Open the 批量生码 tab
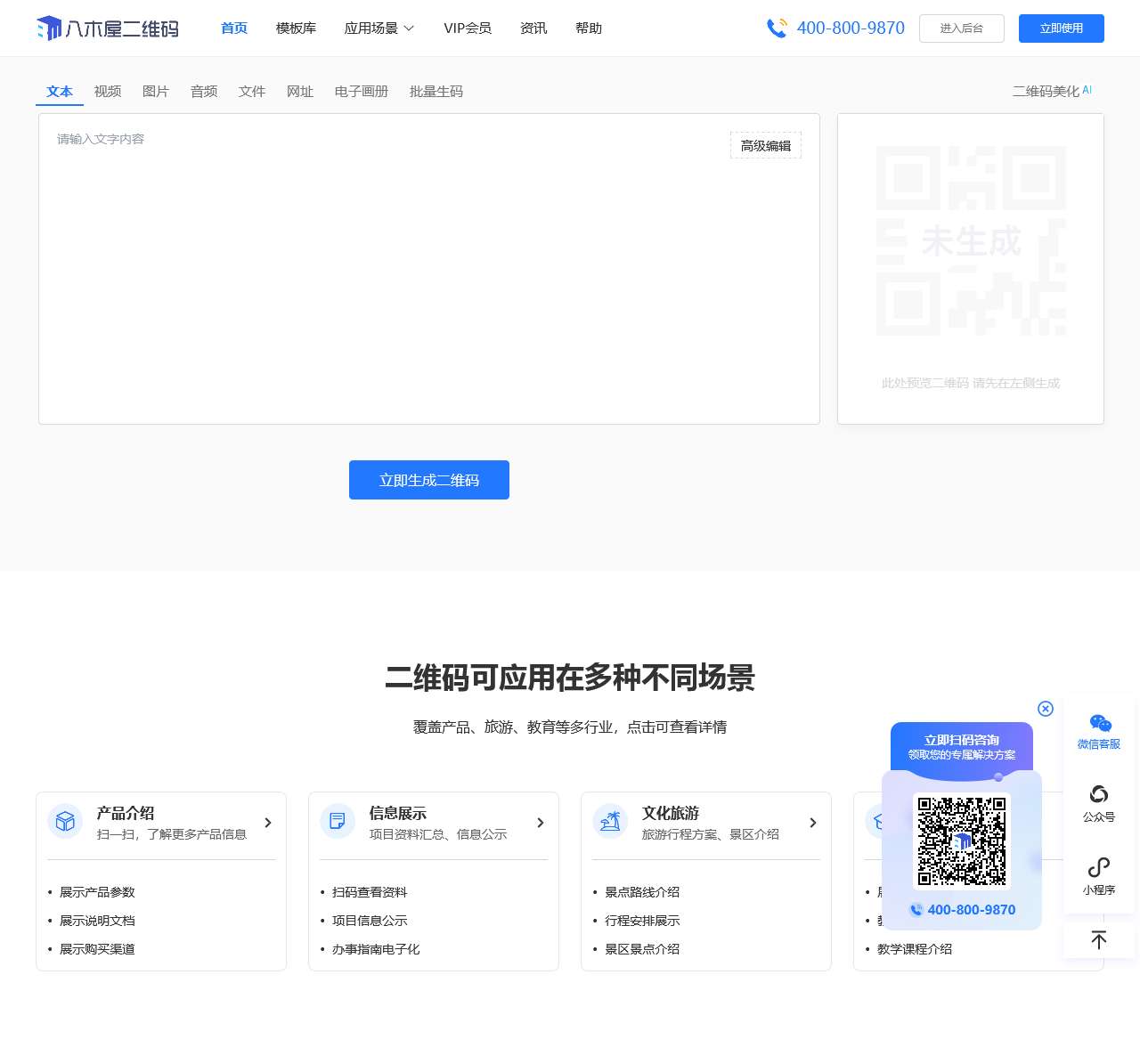This screenshot has width=1140, height=1064. (436, 91)
